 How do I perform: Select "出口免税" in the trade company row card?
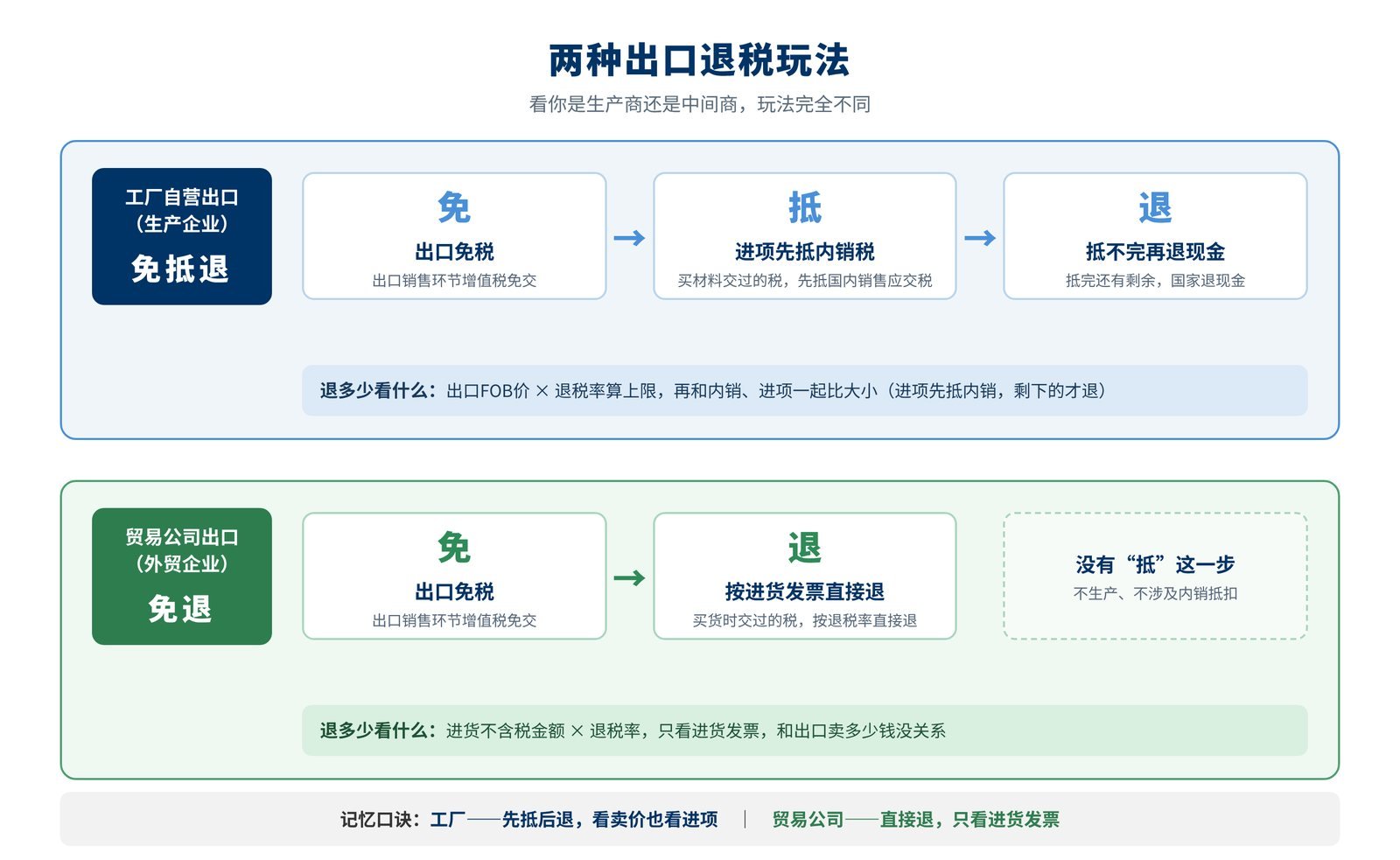[454, 592]
